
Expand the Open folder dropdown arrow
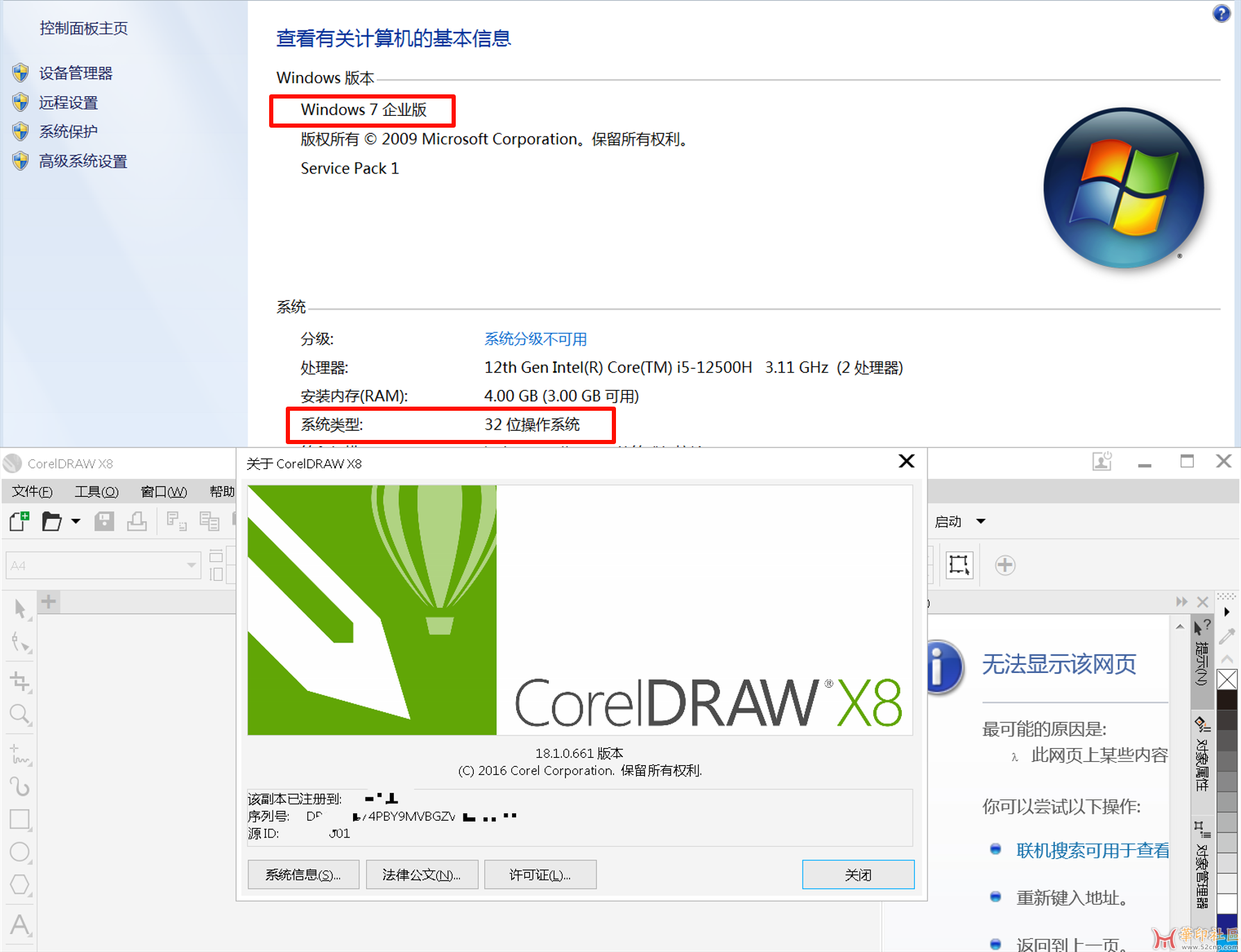(76, 520)
